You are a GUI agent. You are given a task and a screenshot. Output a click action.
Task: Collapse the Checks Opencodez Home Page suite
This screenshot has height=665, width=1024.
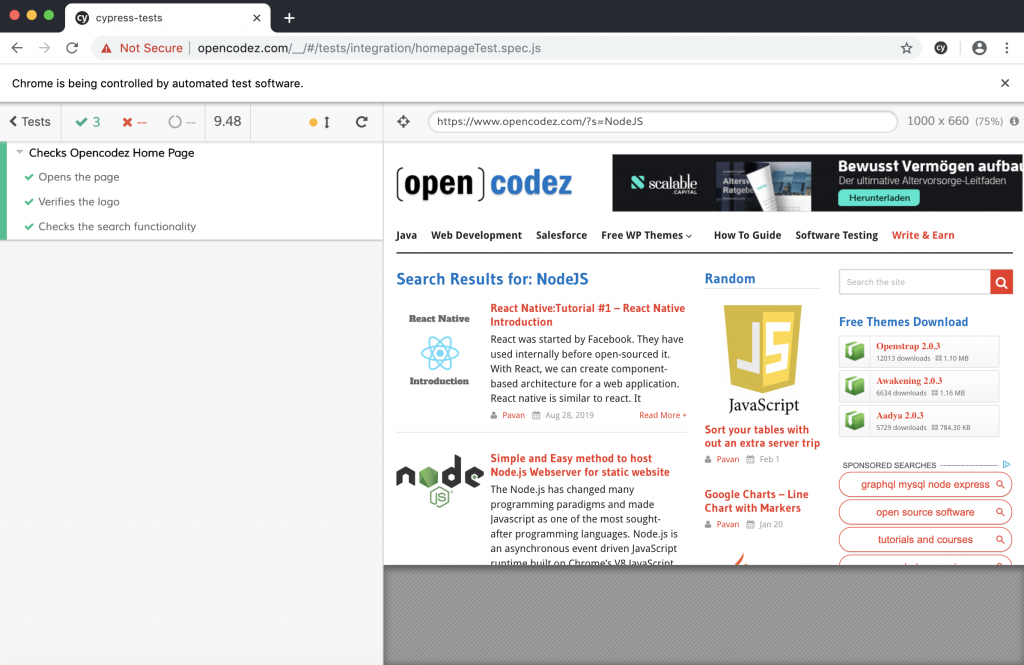20,152
